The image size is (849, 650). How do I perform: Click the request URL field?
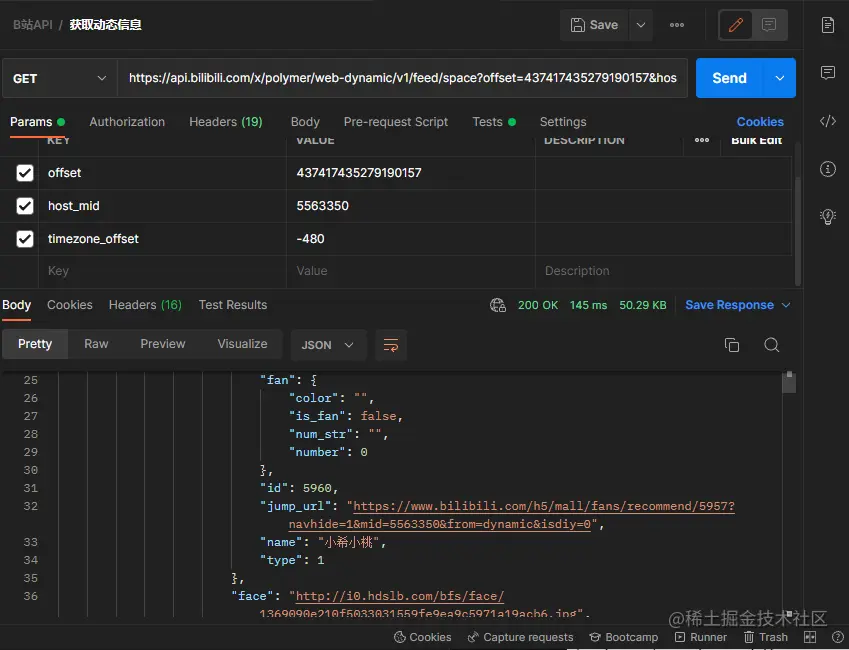coord(402,78)
